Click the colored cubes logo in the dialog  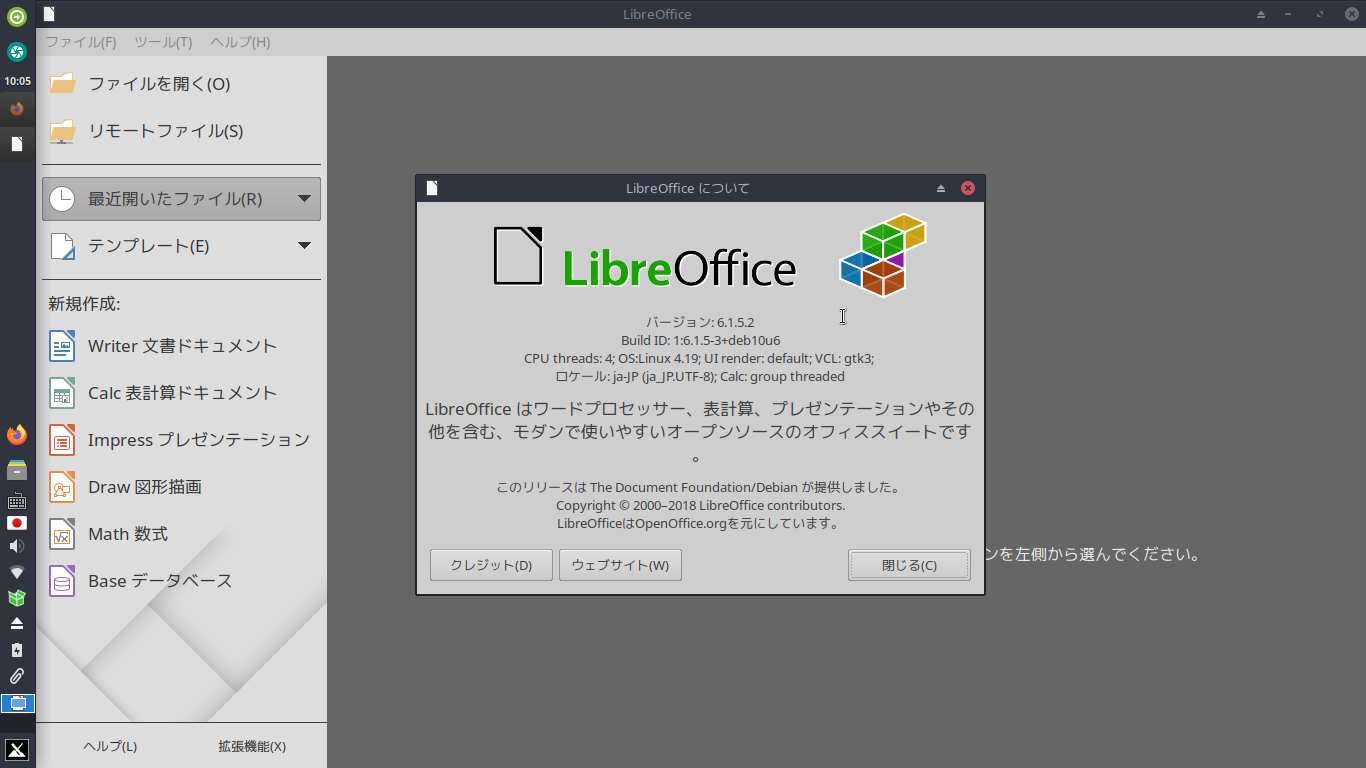(882, 255)
